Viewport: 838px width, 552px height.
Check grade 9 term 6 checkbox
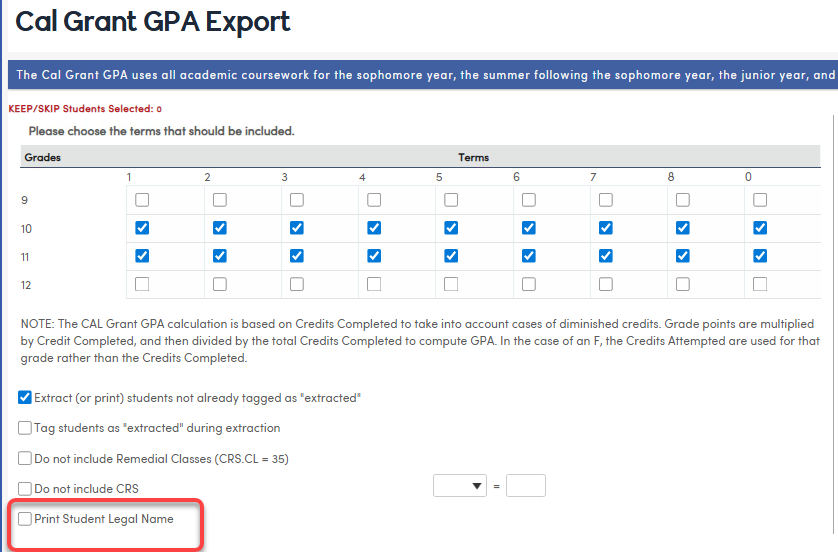pyautogui.click(x=529, y=200)
